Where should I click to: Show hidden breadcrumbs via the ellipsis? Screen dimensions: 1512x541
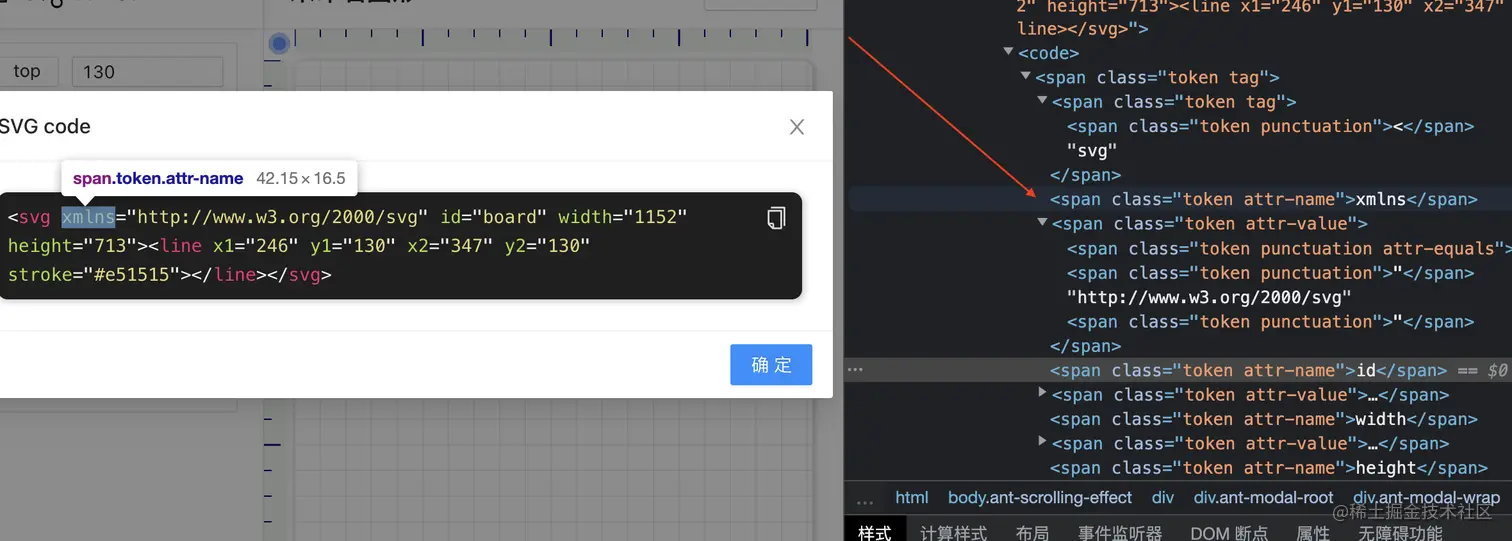[865, 498]
